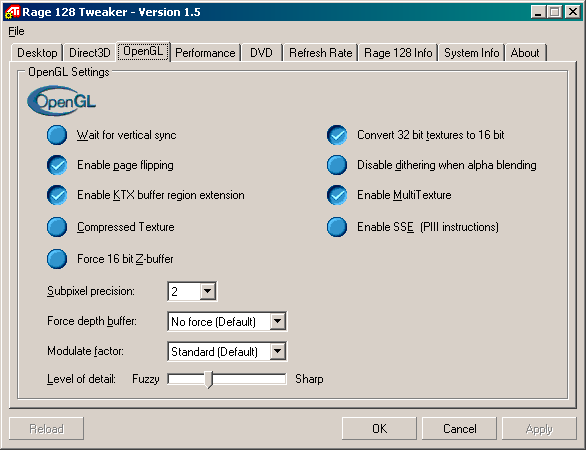
Task: View the Rage 128 Info tab
Action: (x=398, y=53)
